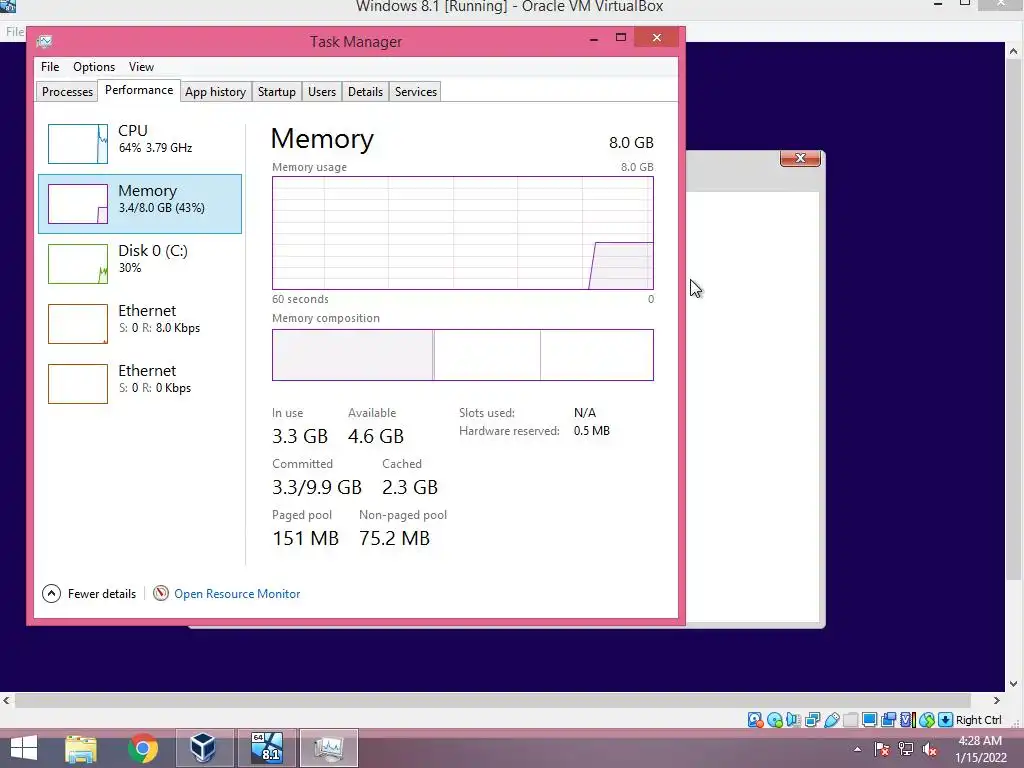Select the Performance tab
1024x768 pixels.
point(139,90)
